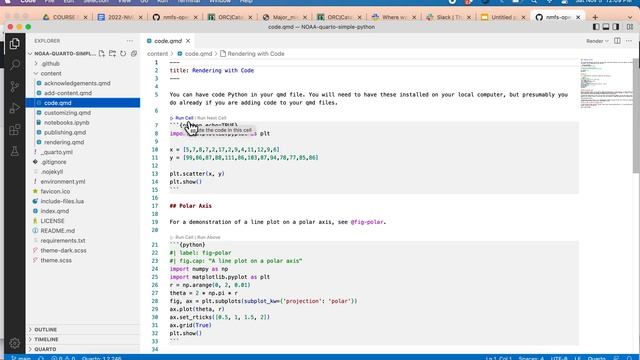Screen dimensions: 640x360
Task: Open the Customize Layout icon
Action: (630, 27)
